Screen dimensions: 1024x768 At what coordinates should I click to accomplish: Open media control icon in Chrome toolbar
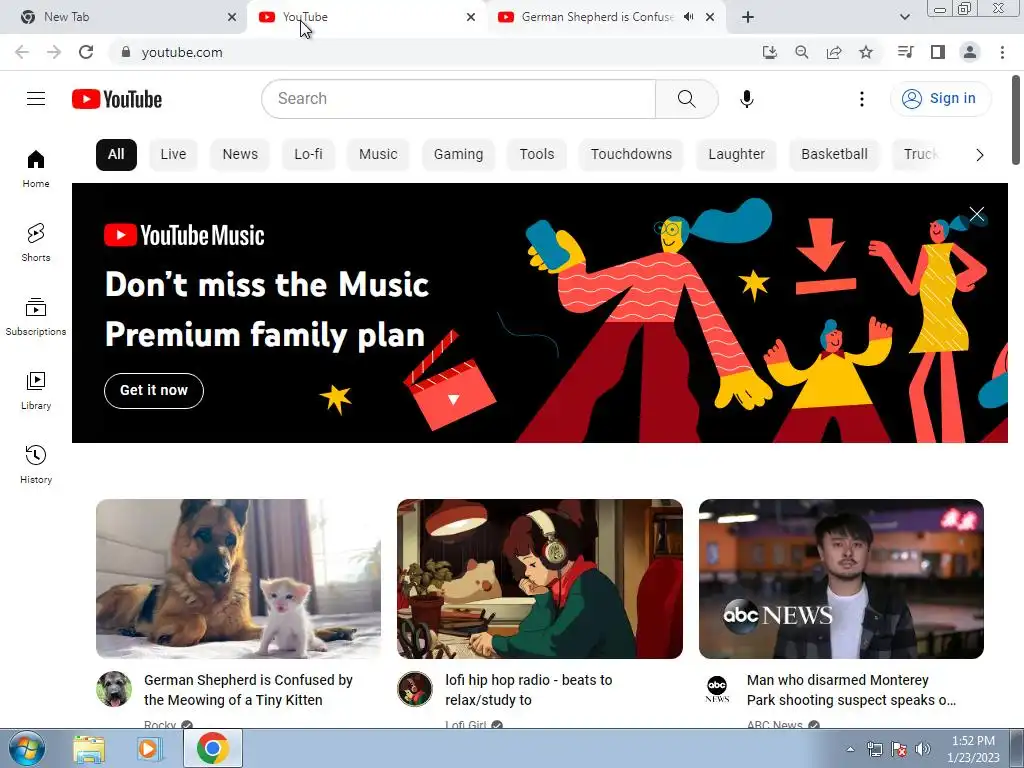[906, 52]
